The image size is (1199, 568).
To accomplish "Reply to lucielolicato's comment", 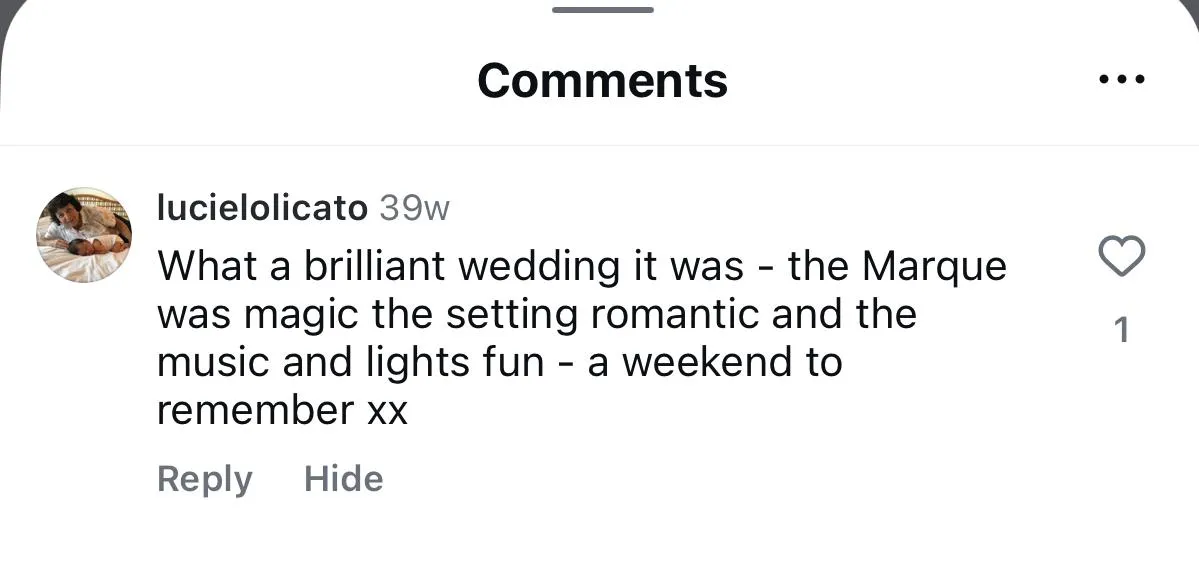I will click(x=204, y=479).
